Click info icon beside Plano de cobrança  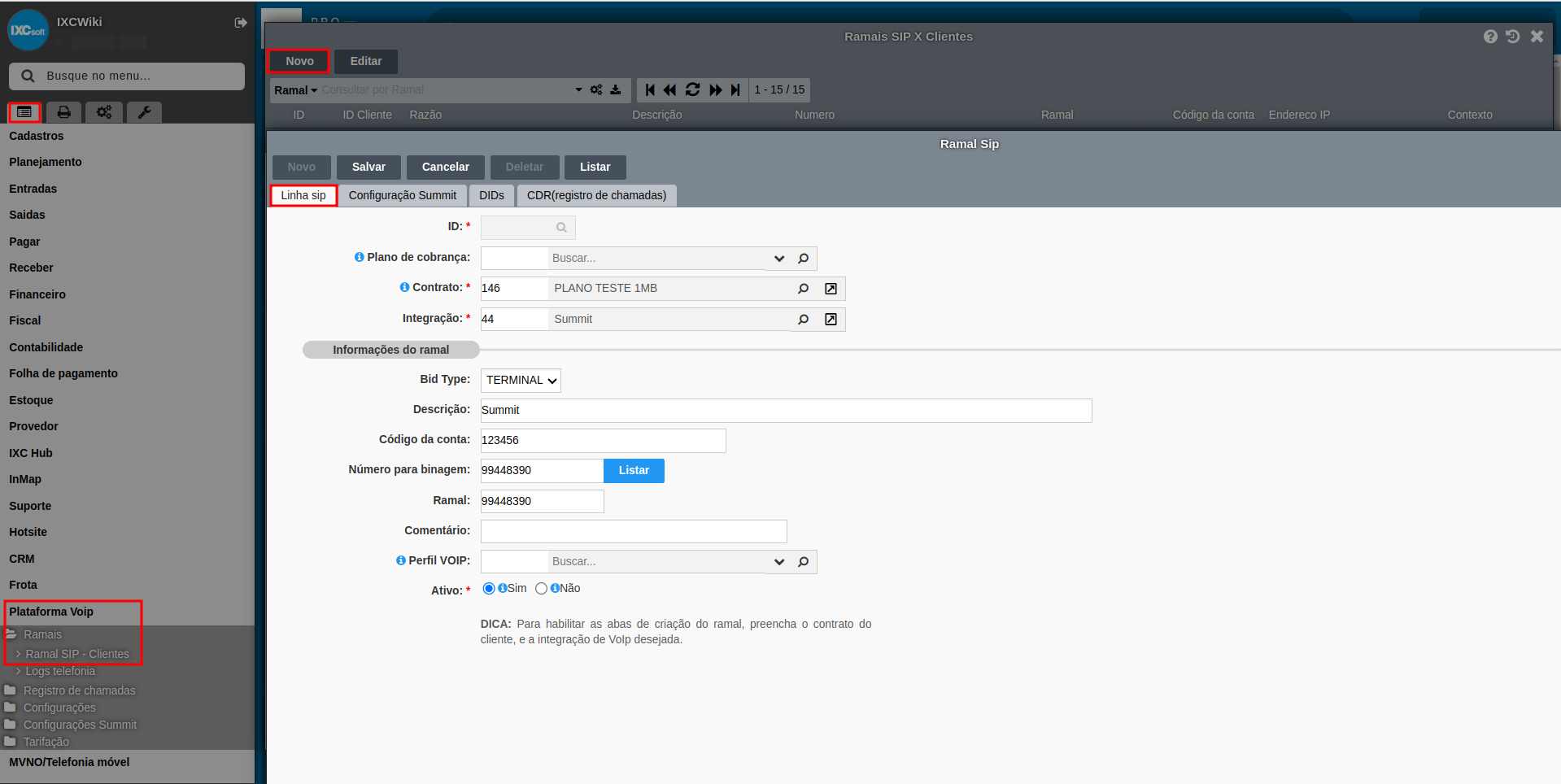(x=359, y=257)
